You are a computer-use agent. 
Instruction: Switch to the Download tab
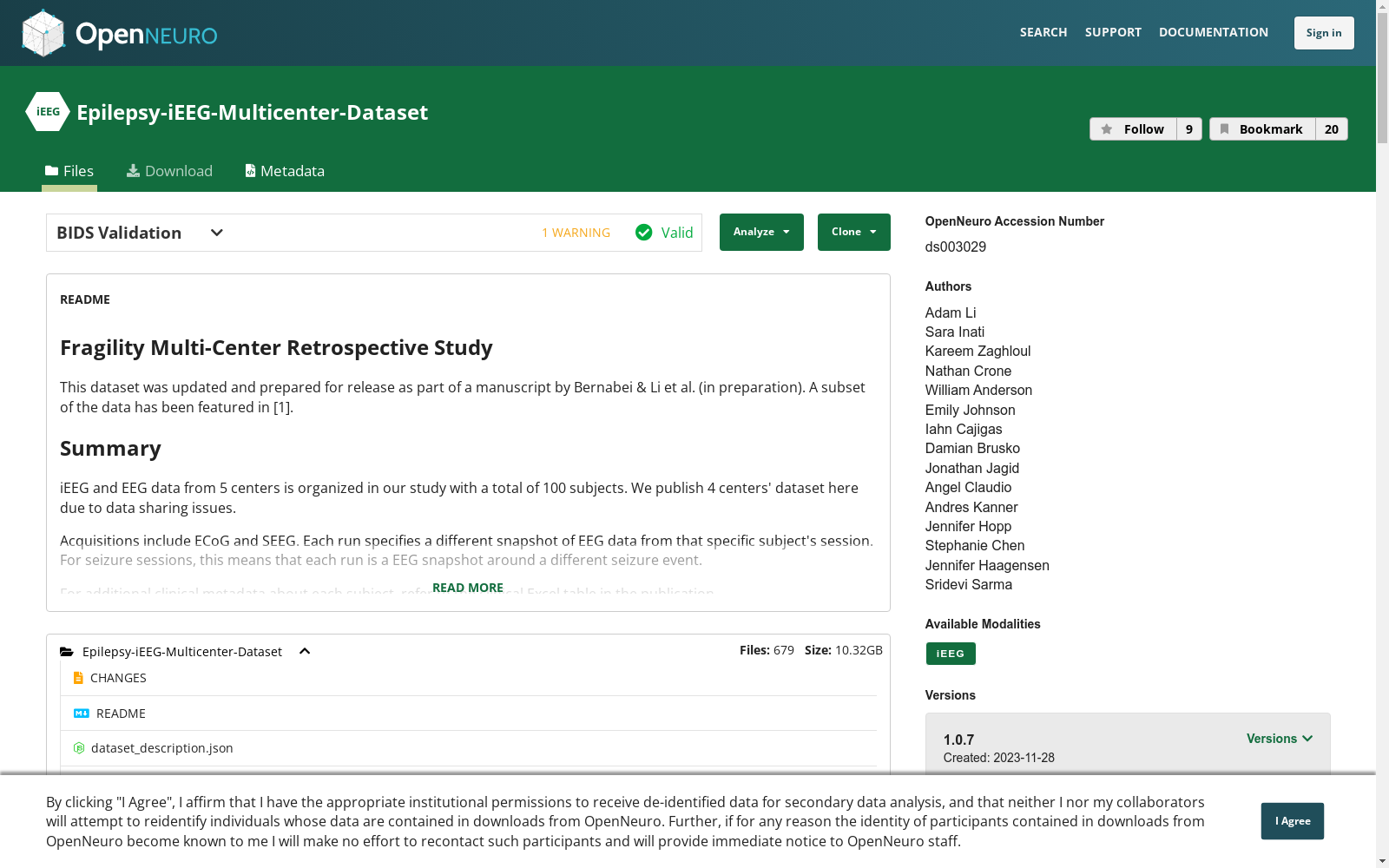pos(169,171)
